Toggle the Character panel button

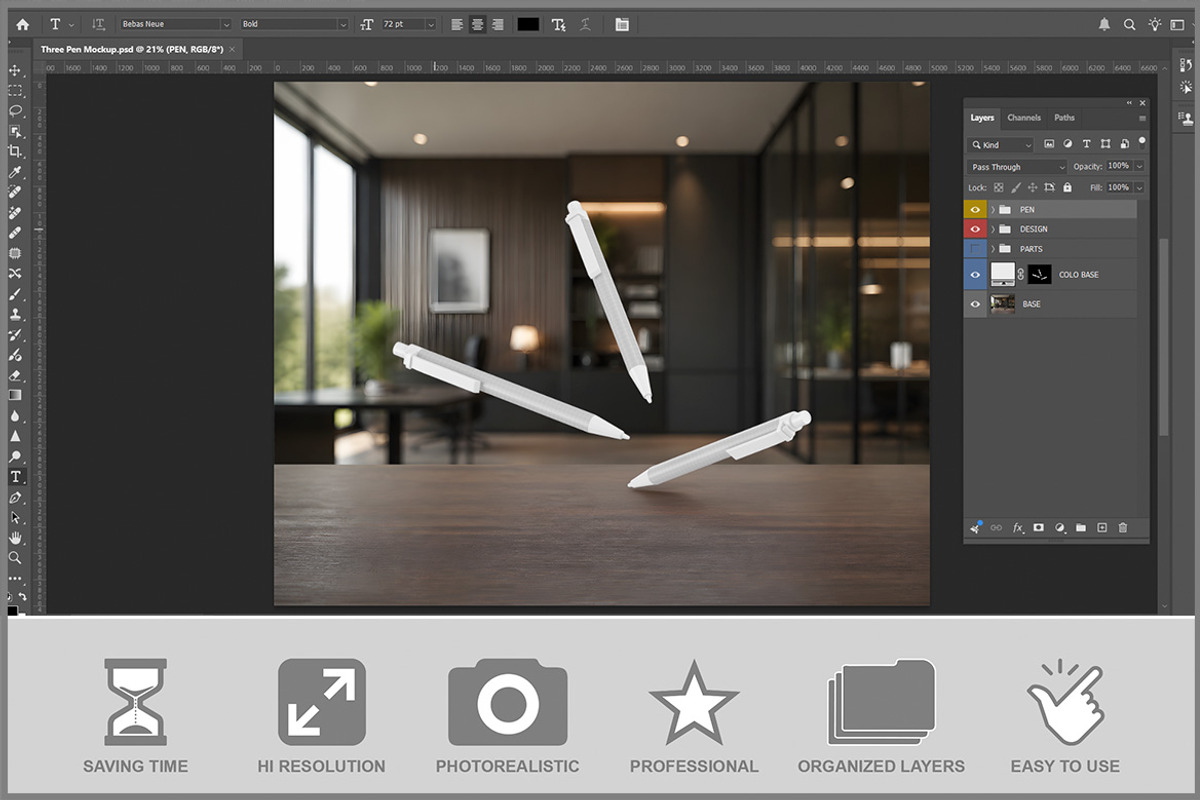(622, 24)
